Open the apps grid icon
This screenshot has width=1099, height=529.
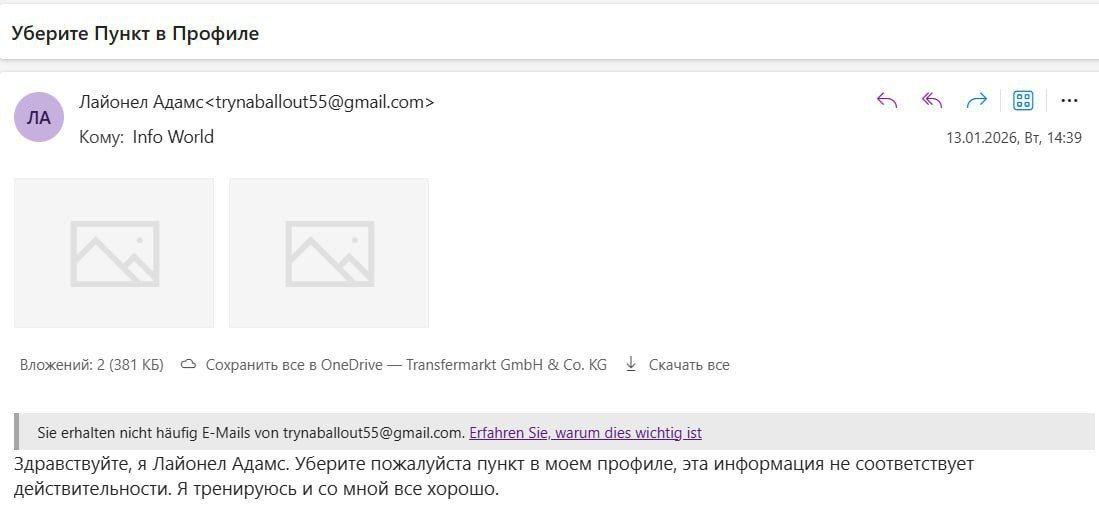click(1023, 100)
